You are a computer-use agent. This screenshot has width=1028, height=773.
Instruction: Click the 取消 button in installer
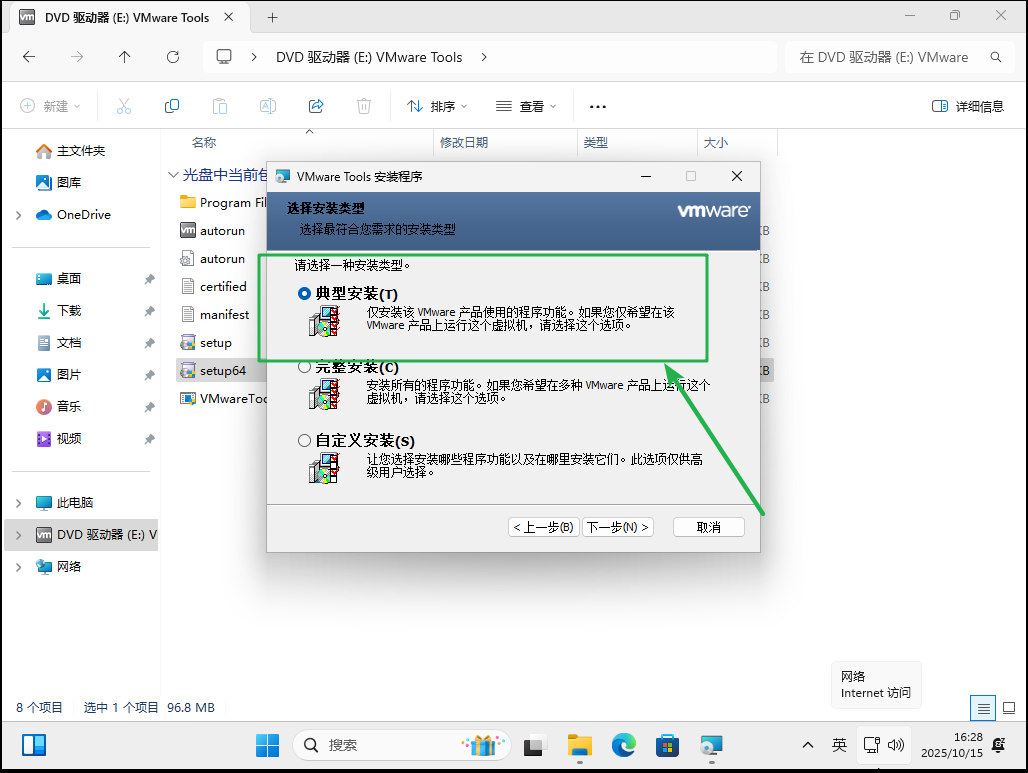tap(709, 527)
